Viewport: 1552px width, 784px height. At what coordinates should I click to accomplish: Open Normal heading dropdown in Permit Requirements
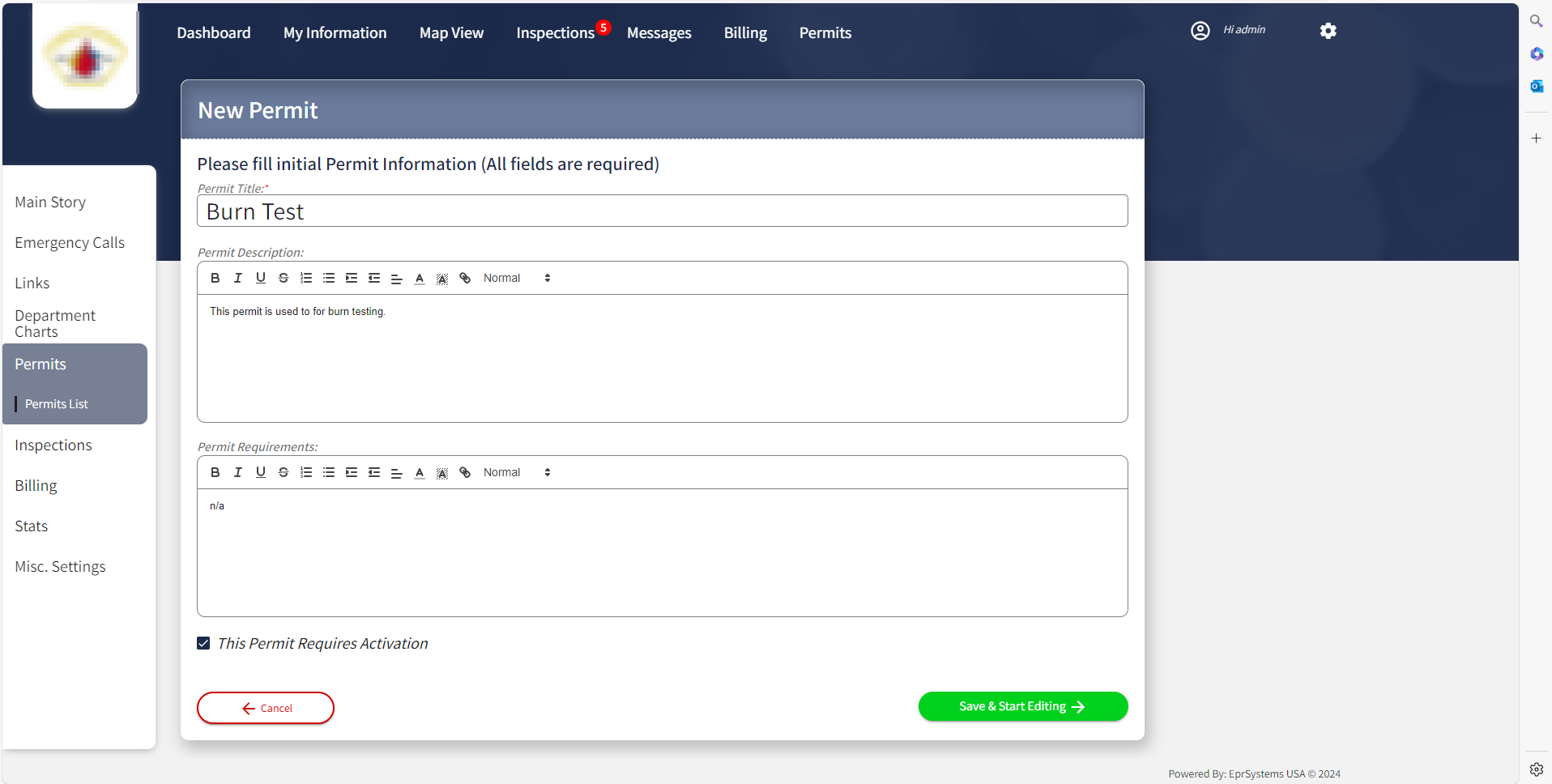click(517, 472)
